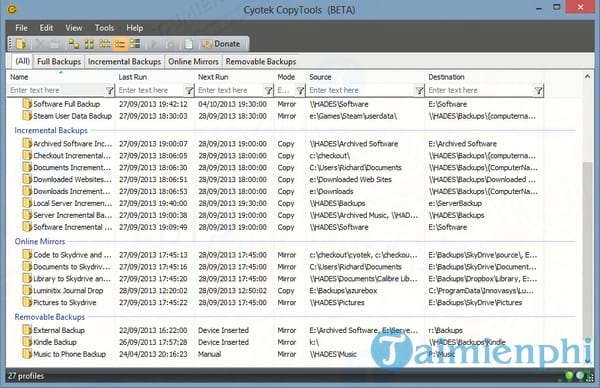Image resolution: width=600 pixels, height=388 pixels.
Task: Click icon of External Backup profile
Action: click(27, 330)
